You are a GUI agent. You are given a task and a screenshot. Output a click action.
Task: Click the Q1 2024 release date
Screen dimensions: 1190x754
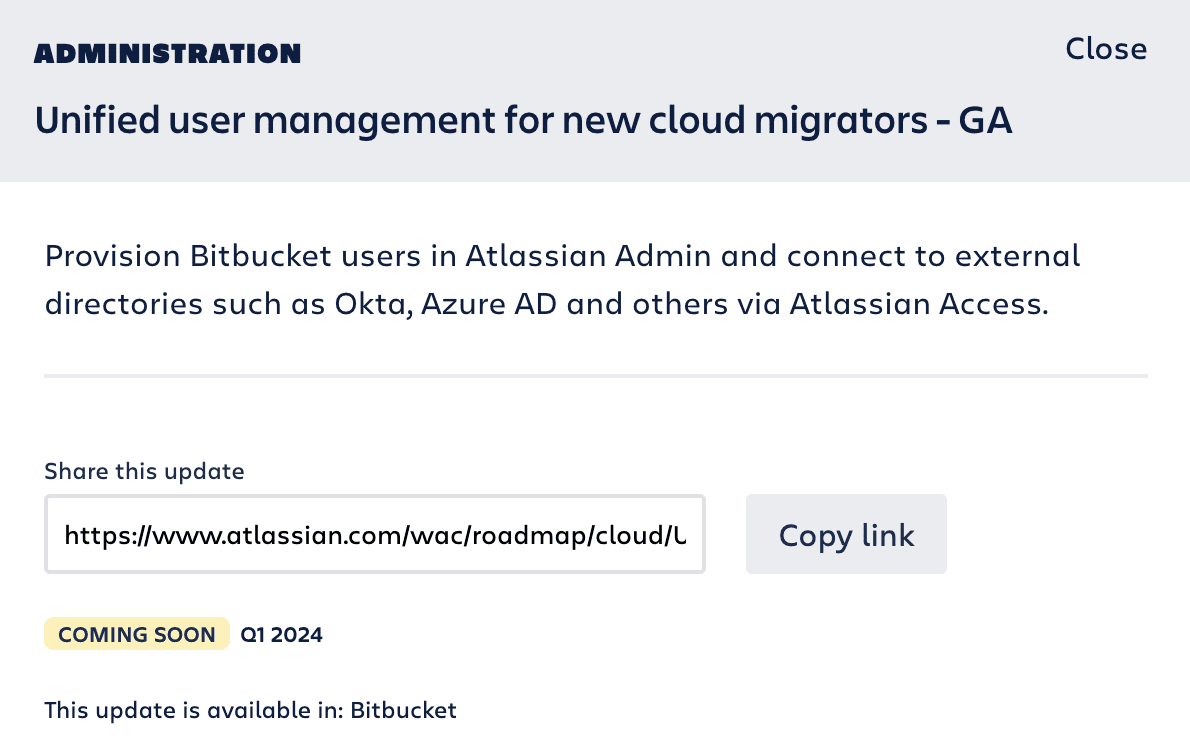282,634
